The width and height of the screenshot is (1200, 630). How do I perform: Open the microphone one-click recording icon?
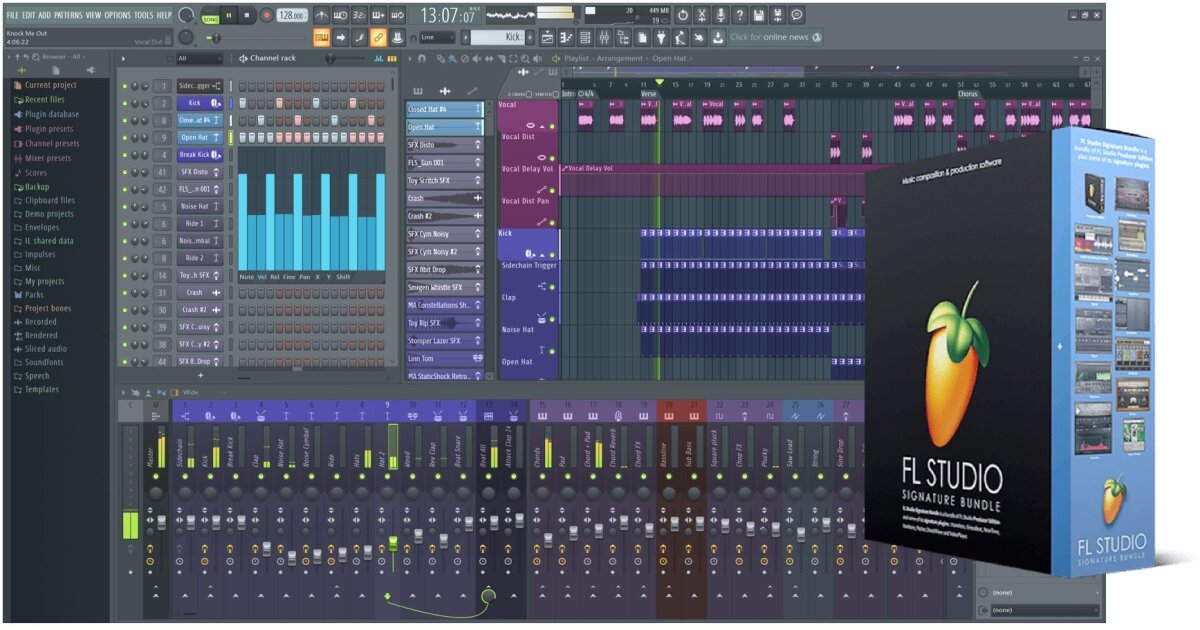pyautogui.click(x=720, y=15)
